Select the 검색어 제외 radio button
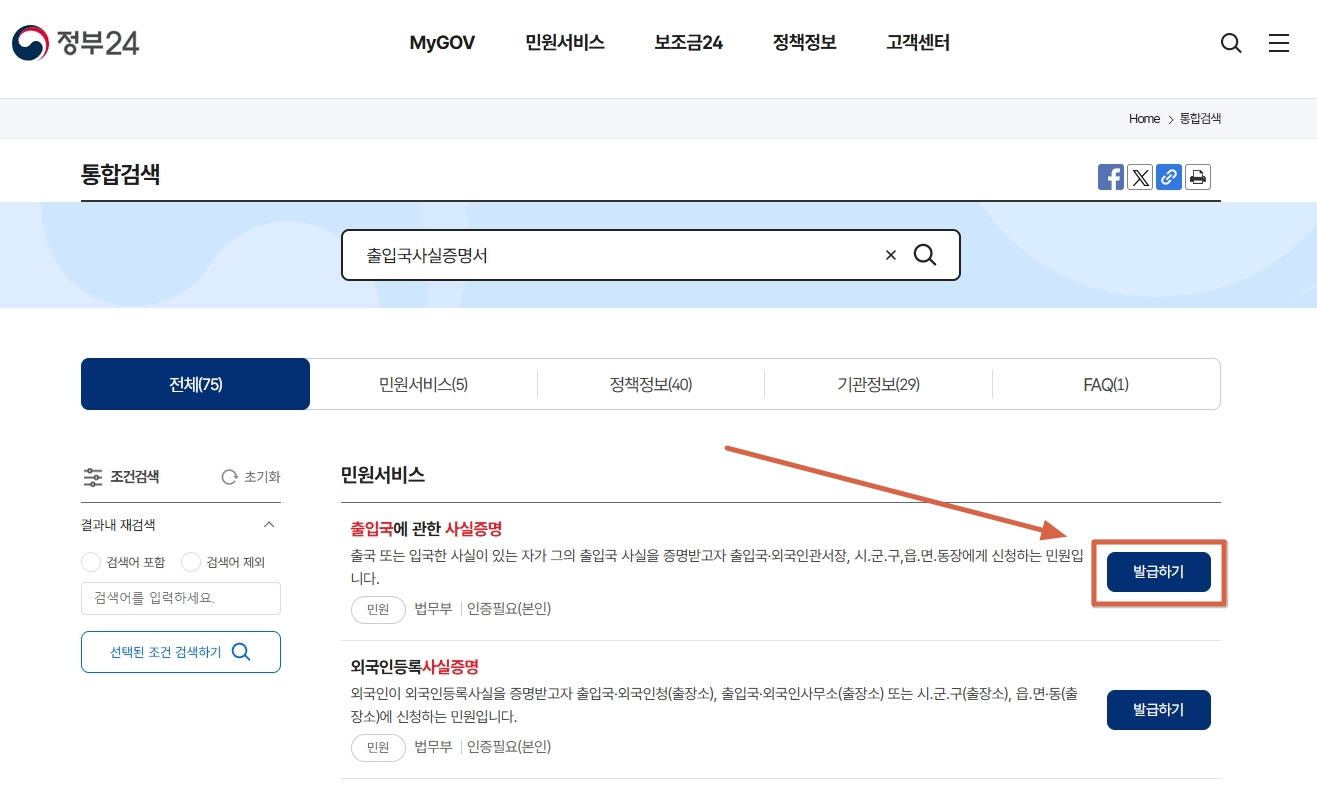The height and width of the screenshot is (788, 1317). (x=191, y=562)
